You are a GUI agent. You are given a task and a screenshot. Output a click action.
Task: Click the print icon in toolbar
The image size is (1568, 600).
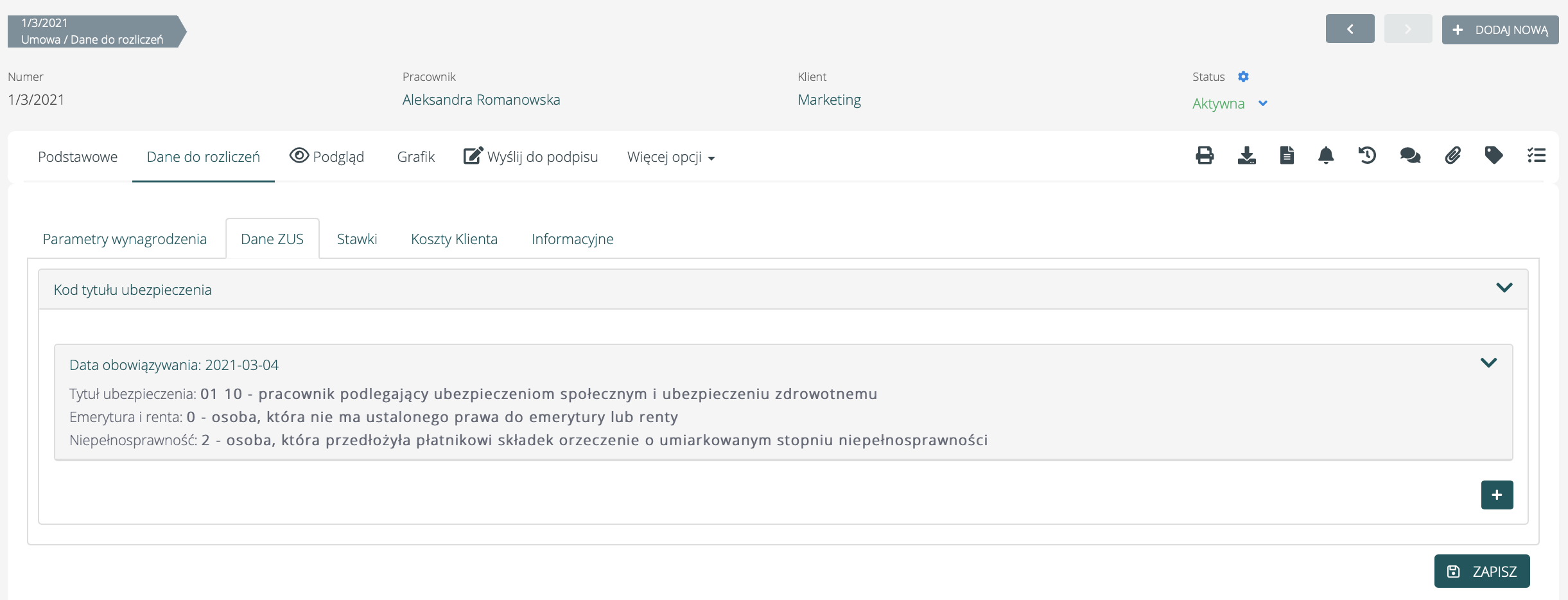click(x=1205, y=155)
